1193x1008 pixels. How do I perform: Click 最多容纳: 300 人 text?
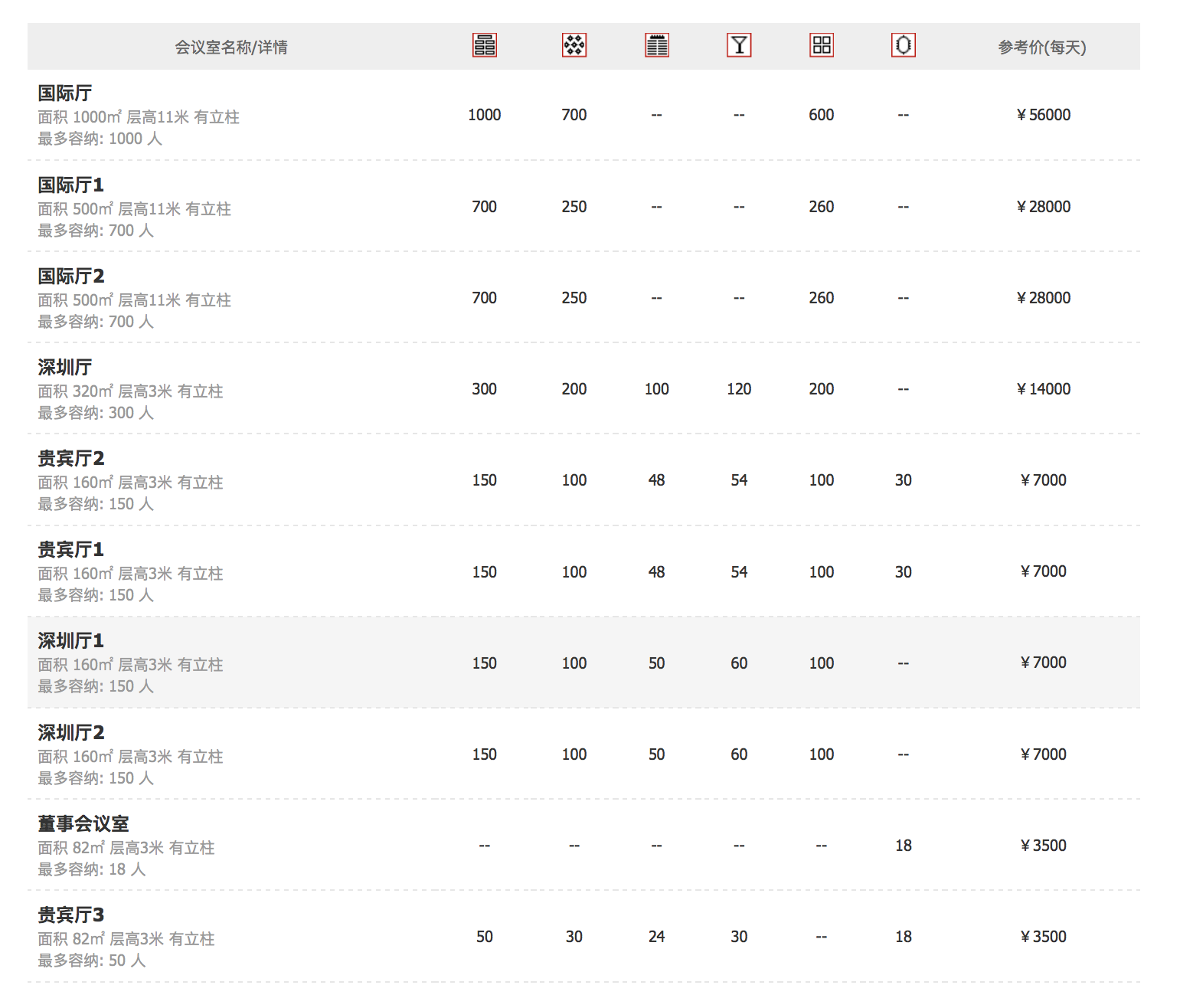point(96,413)
